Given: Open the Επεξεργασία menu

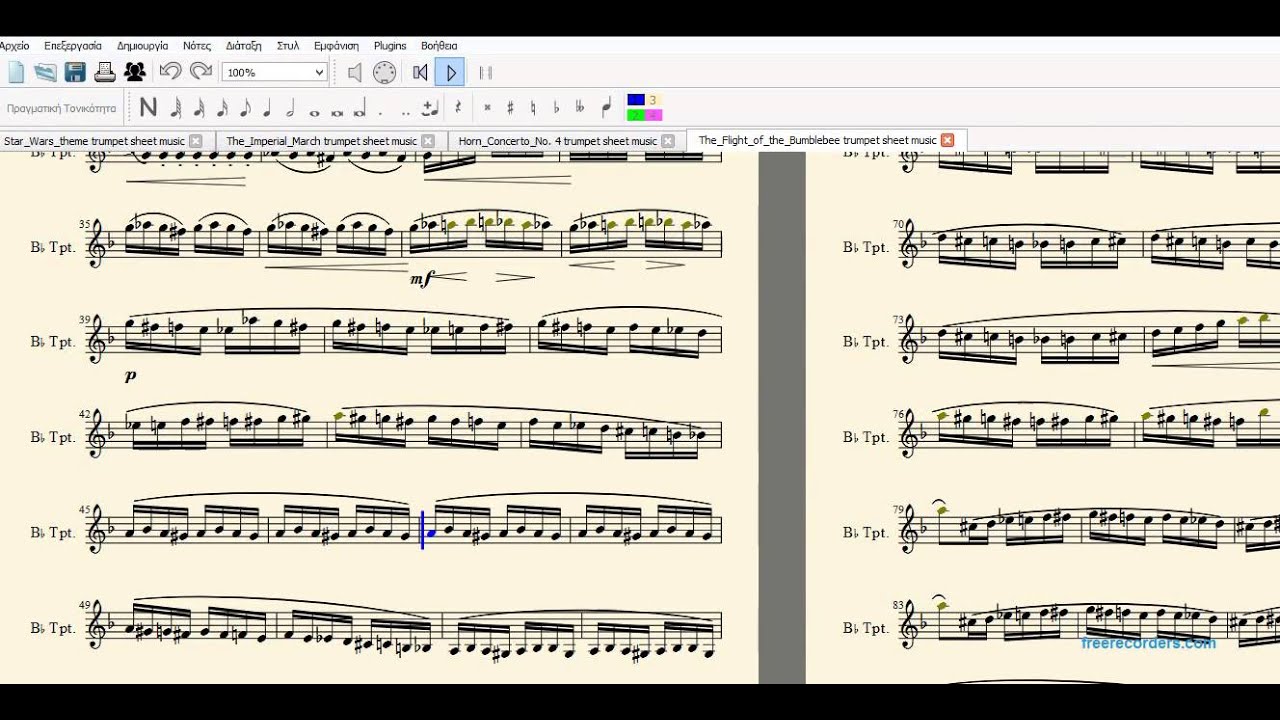Looking at the screenshot, I should point(73,46).
